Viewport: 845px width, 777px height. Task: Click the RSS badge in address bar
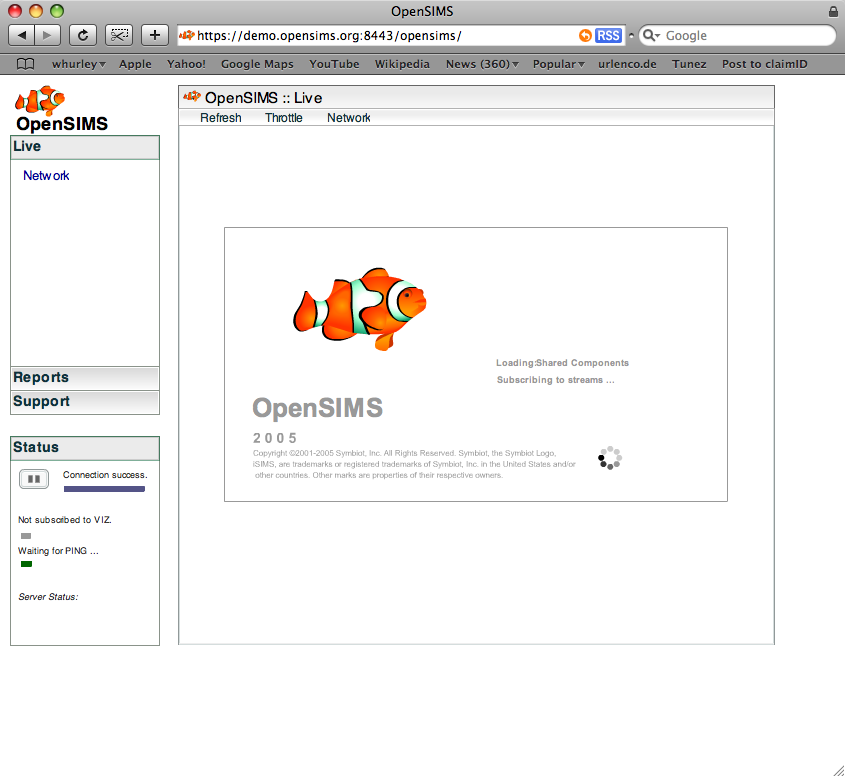pos(608,36)
